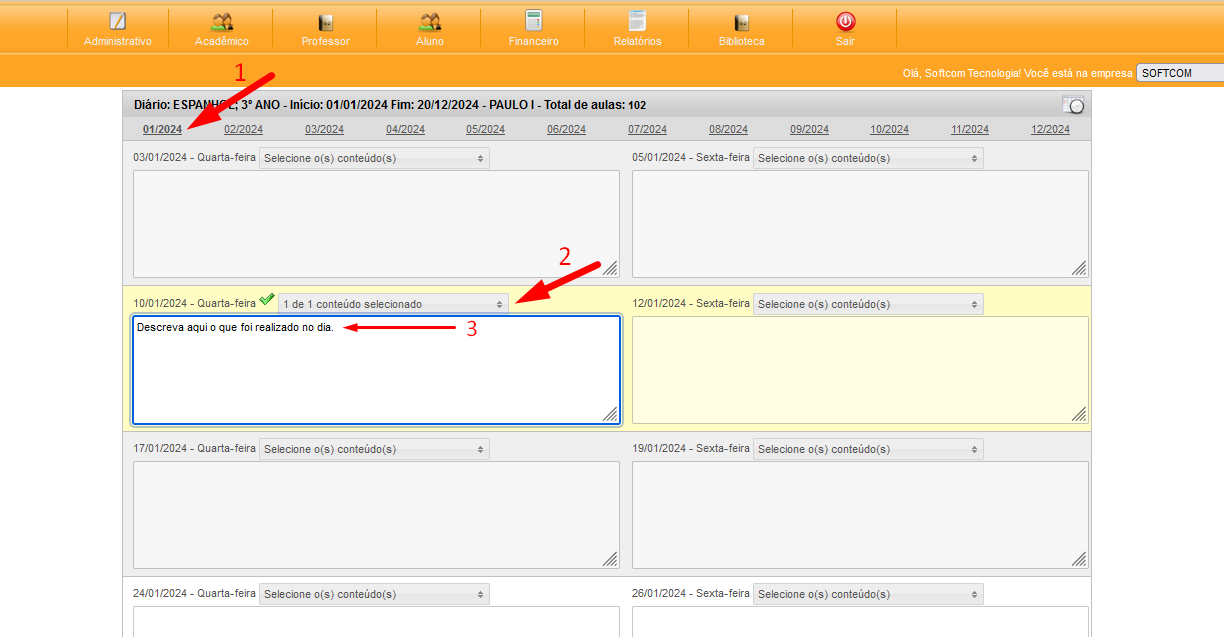The width and height of the screenshot is (1224, 637).
Task: Click the red Sair power icon
Action: click(845, 21)
